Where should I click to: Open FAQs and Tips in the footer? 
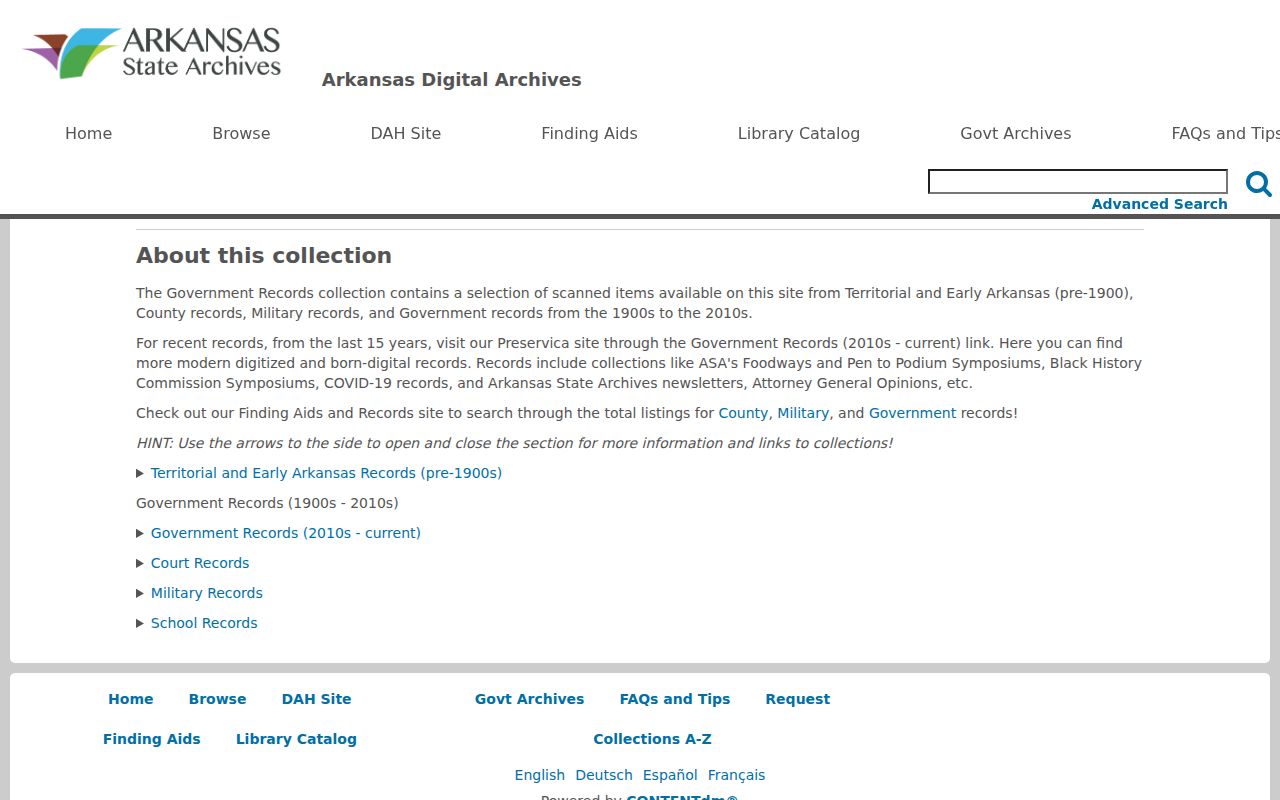[x=675, y=699]
